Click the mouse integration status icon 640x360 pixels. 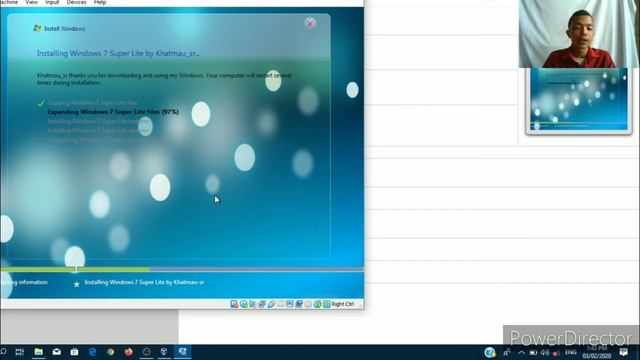[x=317, y=304]
